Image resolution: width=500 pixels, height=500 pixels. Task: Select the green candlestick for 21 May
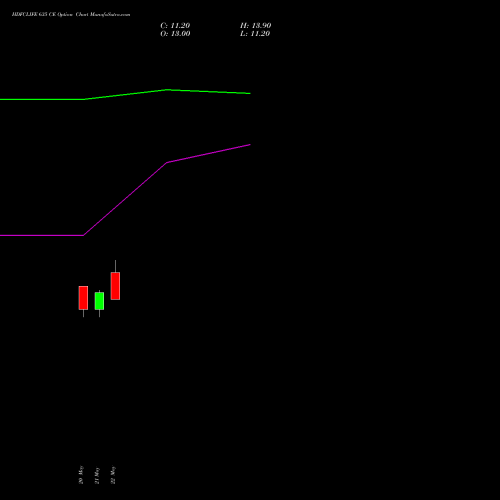point(99,301)
